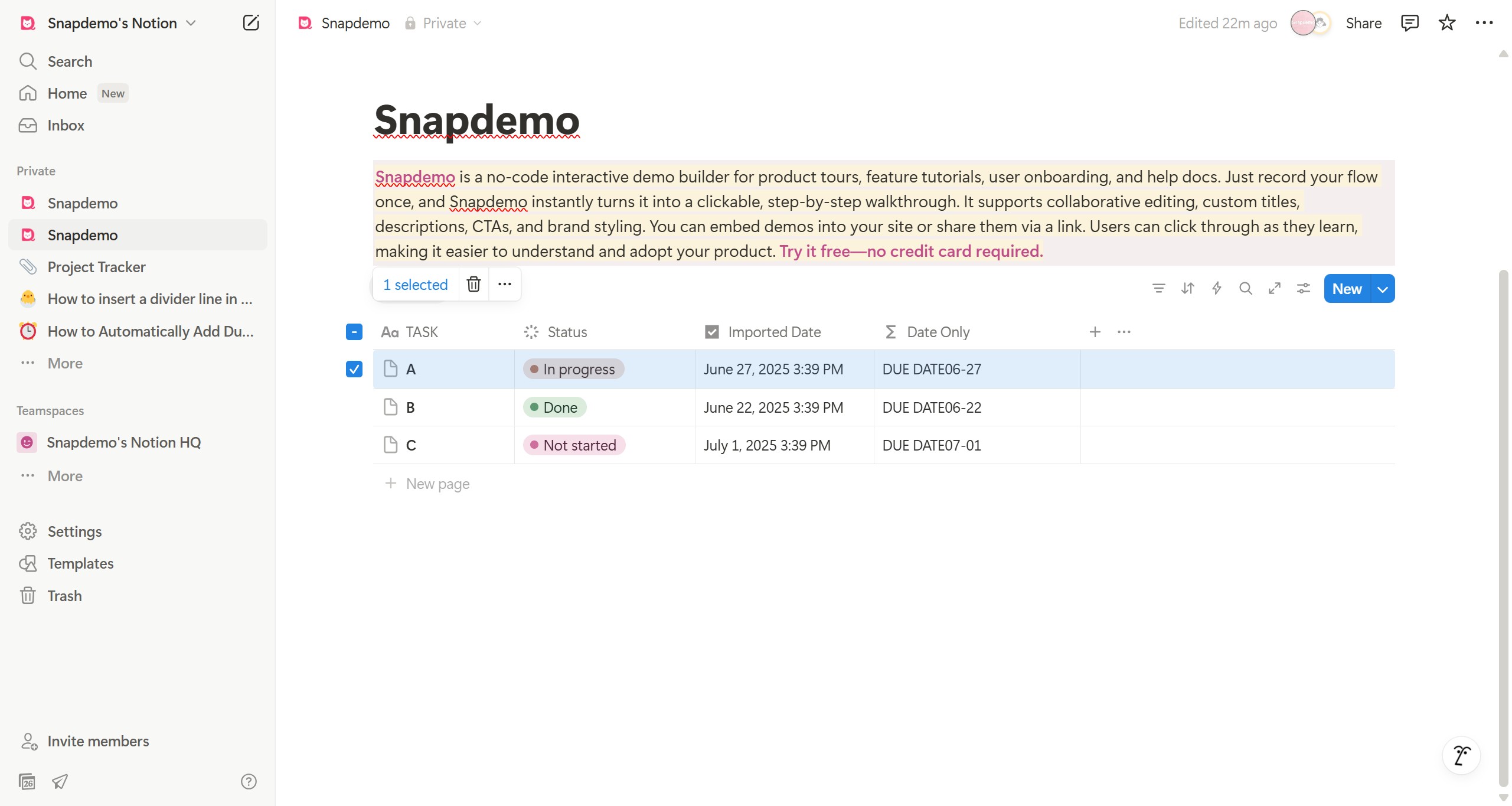The image size is (1512, 806).
Task: Open the page options three-dot menu
Action: (1484, 23)
